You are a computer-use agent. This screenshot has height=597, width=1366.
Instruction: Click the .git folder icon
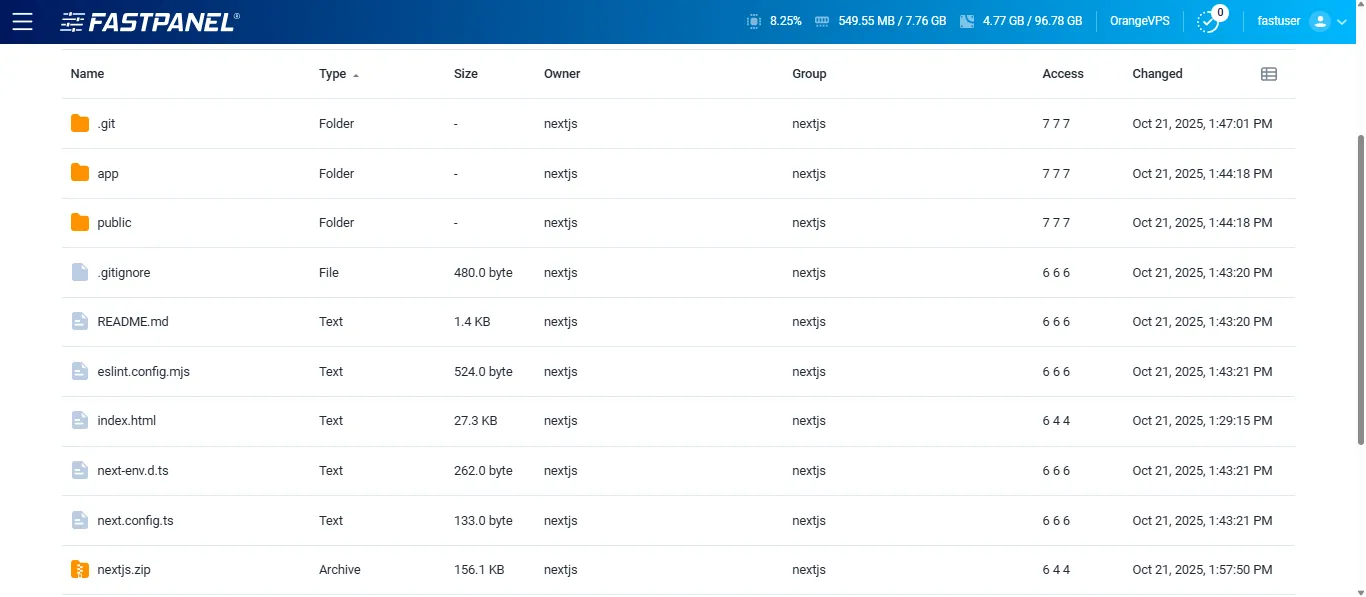pos(80,124)
